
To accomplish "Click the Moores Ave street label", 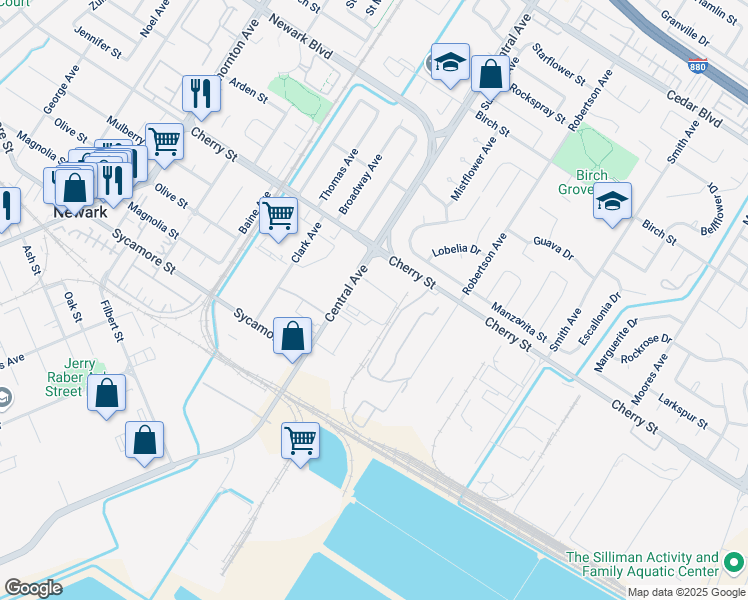I will (650, 379).
